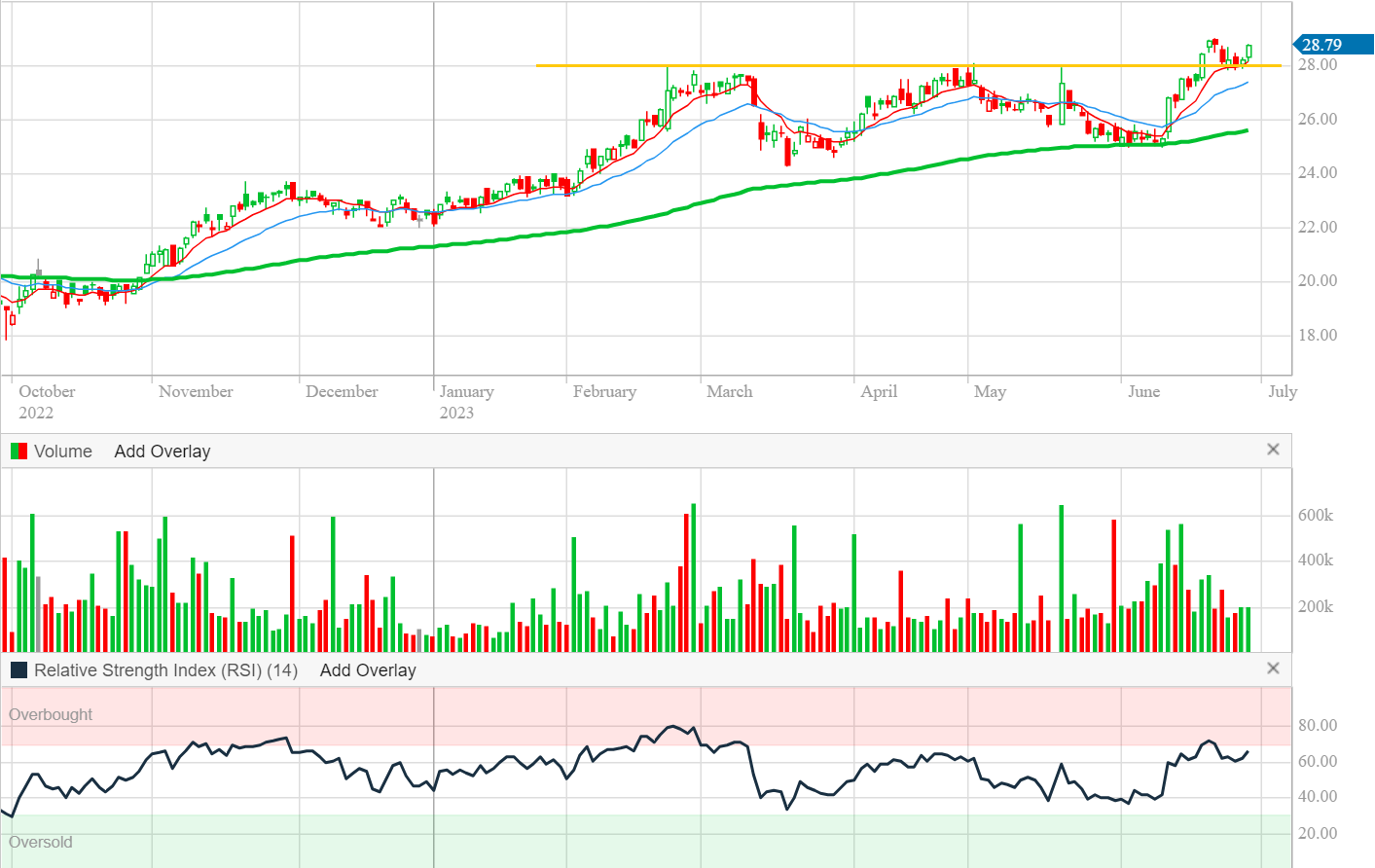Click the dark RSI legend color swatch

pos(18,670)
